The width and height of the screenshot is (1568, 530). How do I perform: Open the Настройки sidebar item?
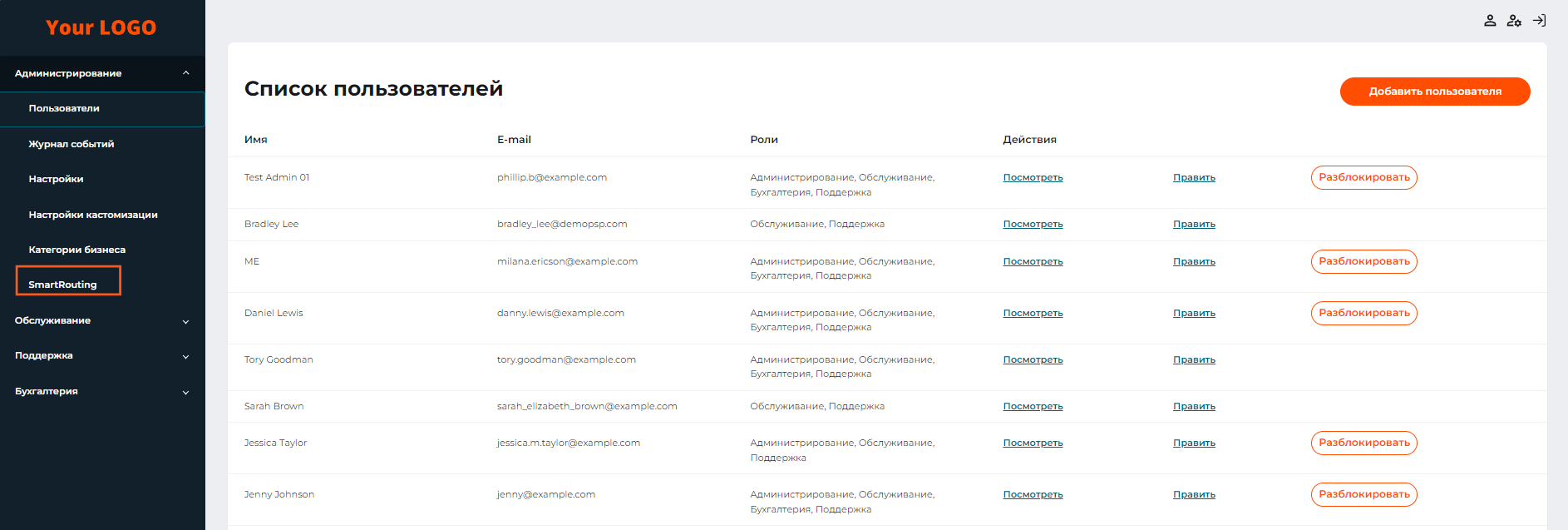tap(56, 179)
